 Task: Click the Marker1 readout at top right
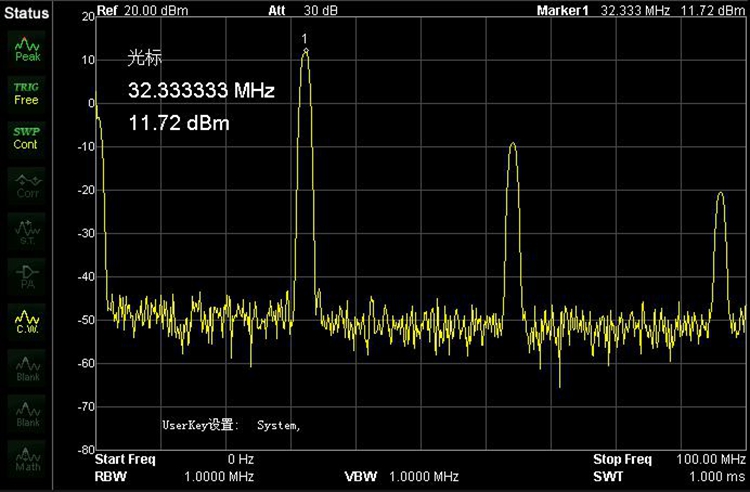pos(641,10)
